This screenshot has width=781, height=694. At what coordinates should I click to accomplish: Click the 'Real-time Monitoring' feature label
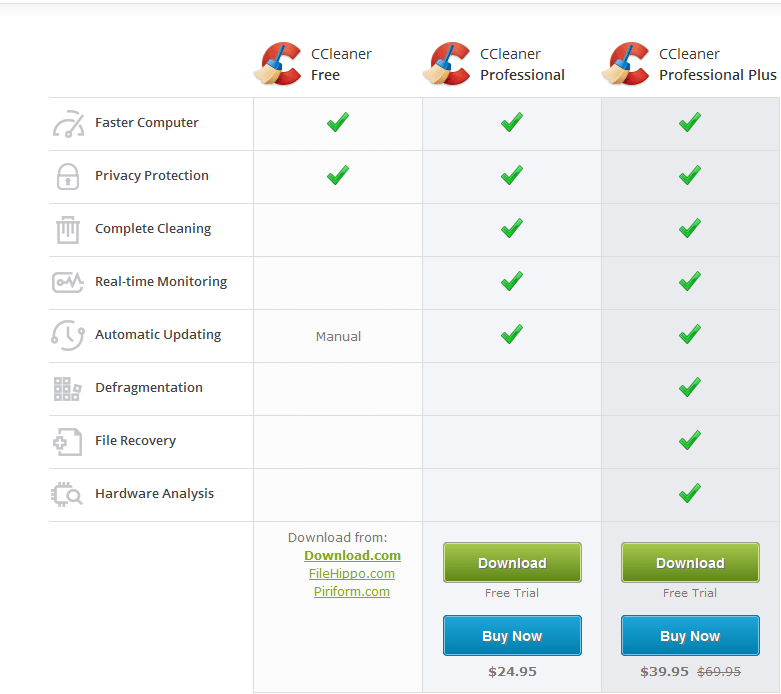coord(161,281)
